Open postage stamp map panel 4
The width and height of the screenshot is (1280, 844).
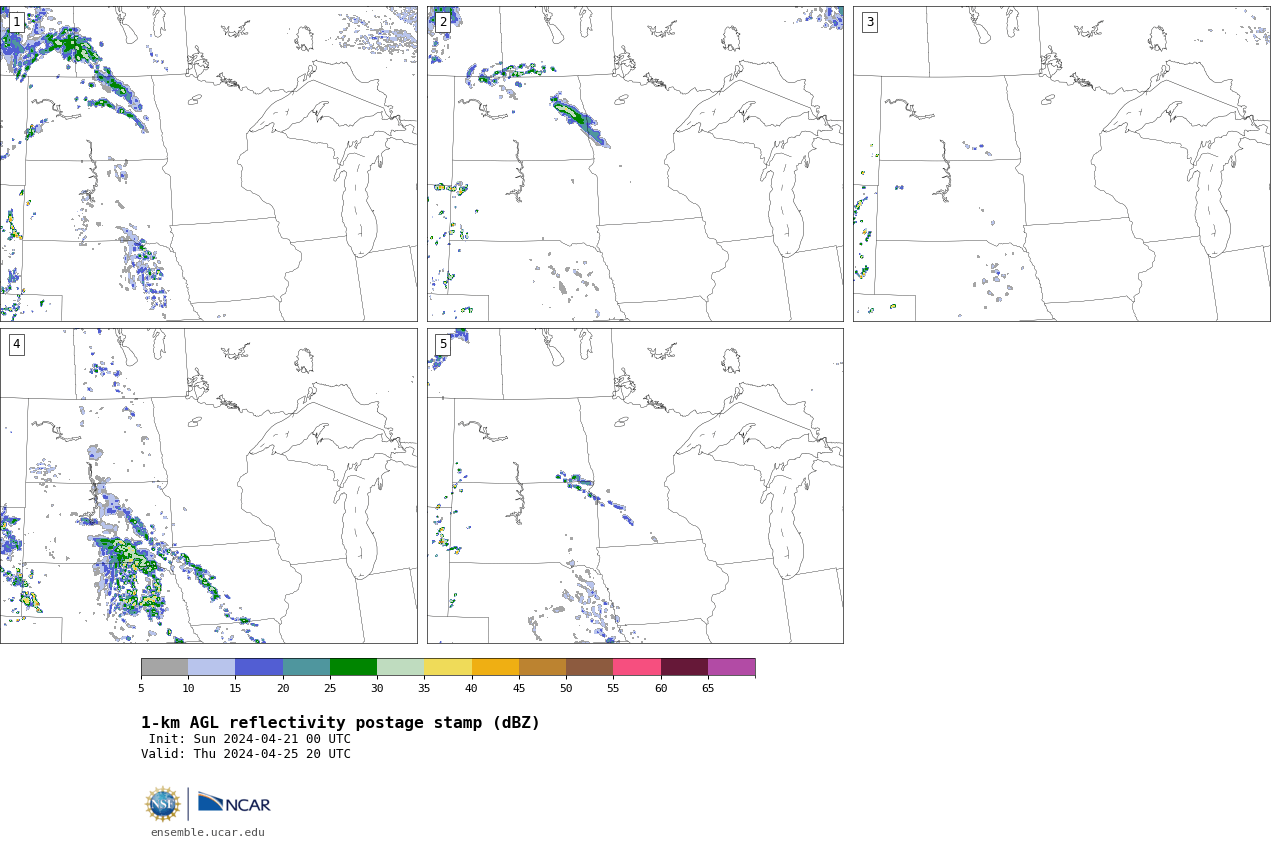[x=208, y=486]
